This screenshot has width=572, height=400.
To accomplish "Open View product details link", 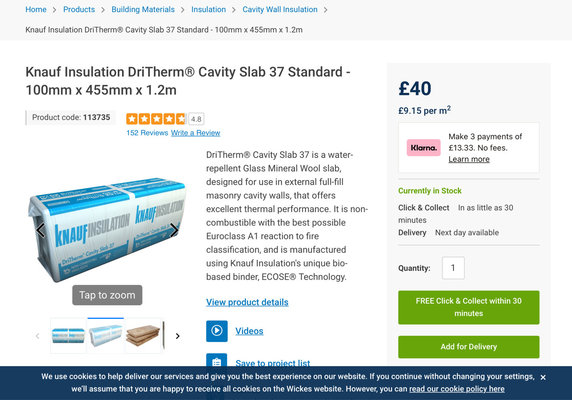I will [x=247, y=302].
